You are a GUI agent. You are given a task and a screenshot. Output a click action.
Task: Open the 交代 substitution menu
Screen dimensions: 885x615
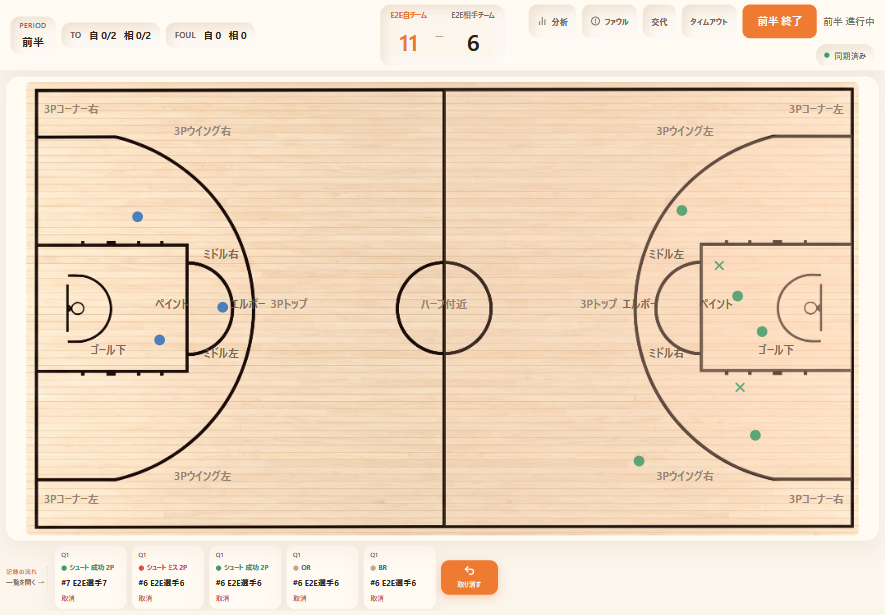(659, 21)
